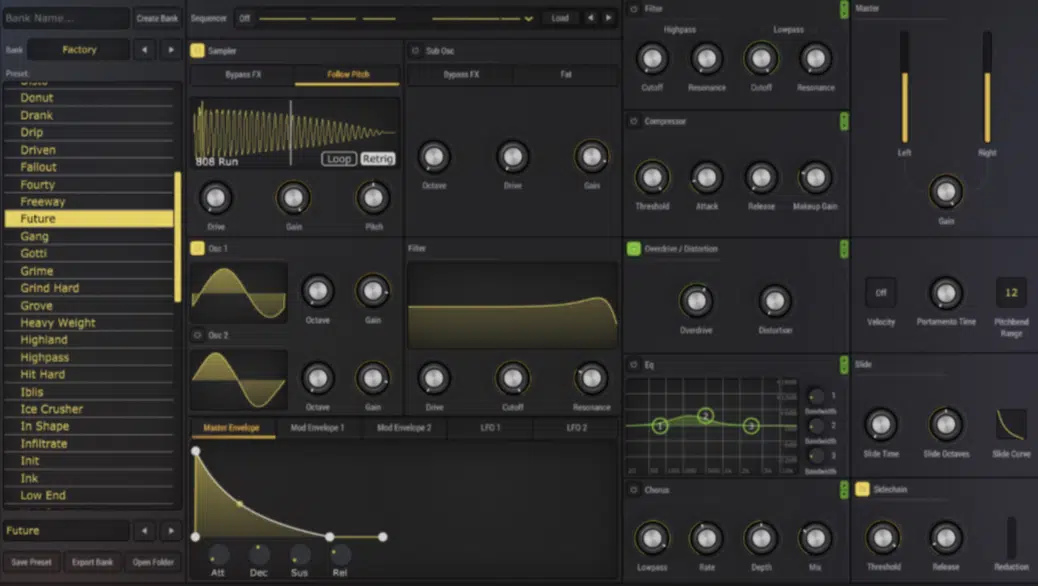Open the Sequencer pattern dropdown arrow

click(528, 19)
